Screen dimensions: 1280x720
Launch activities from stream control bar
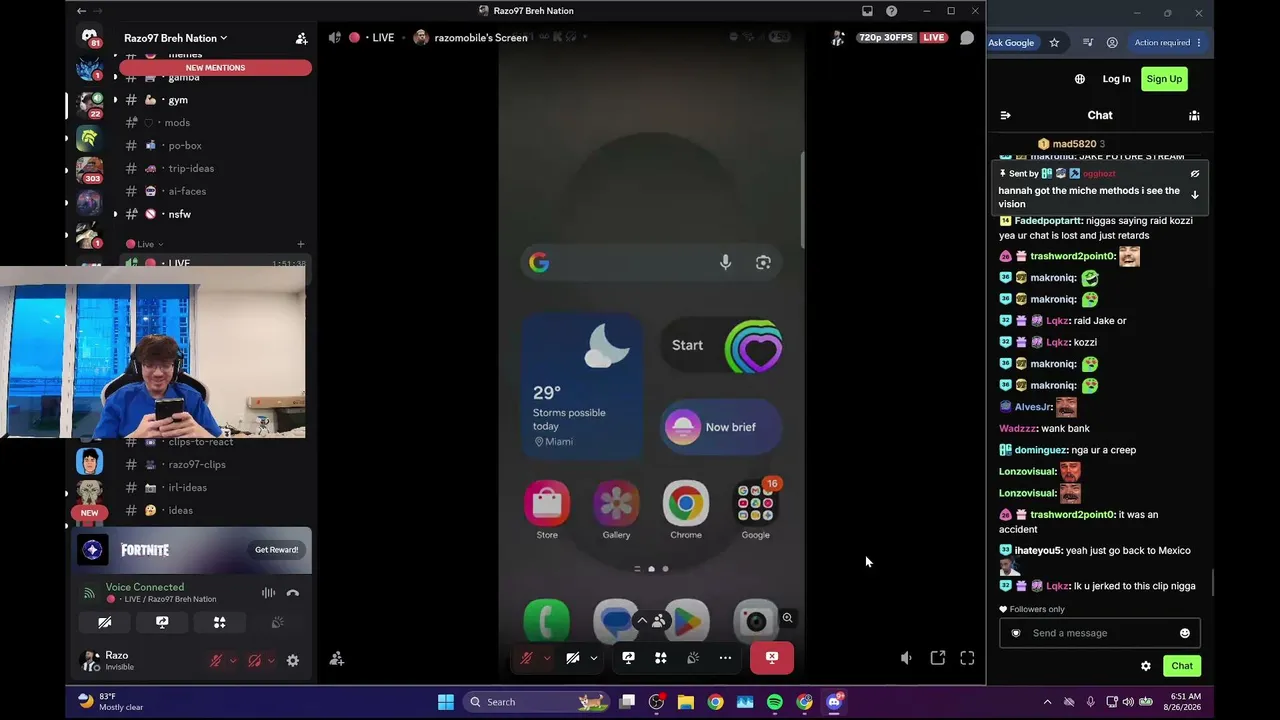tap(660, 658)
